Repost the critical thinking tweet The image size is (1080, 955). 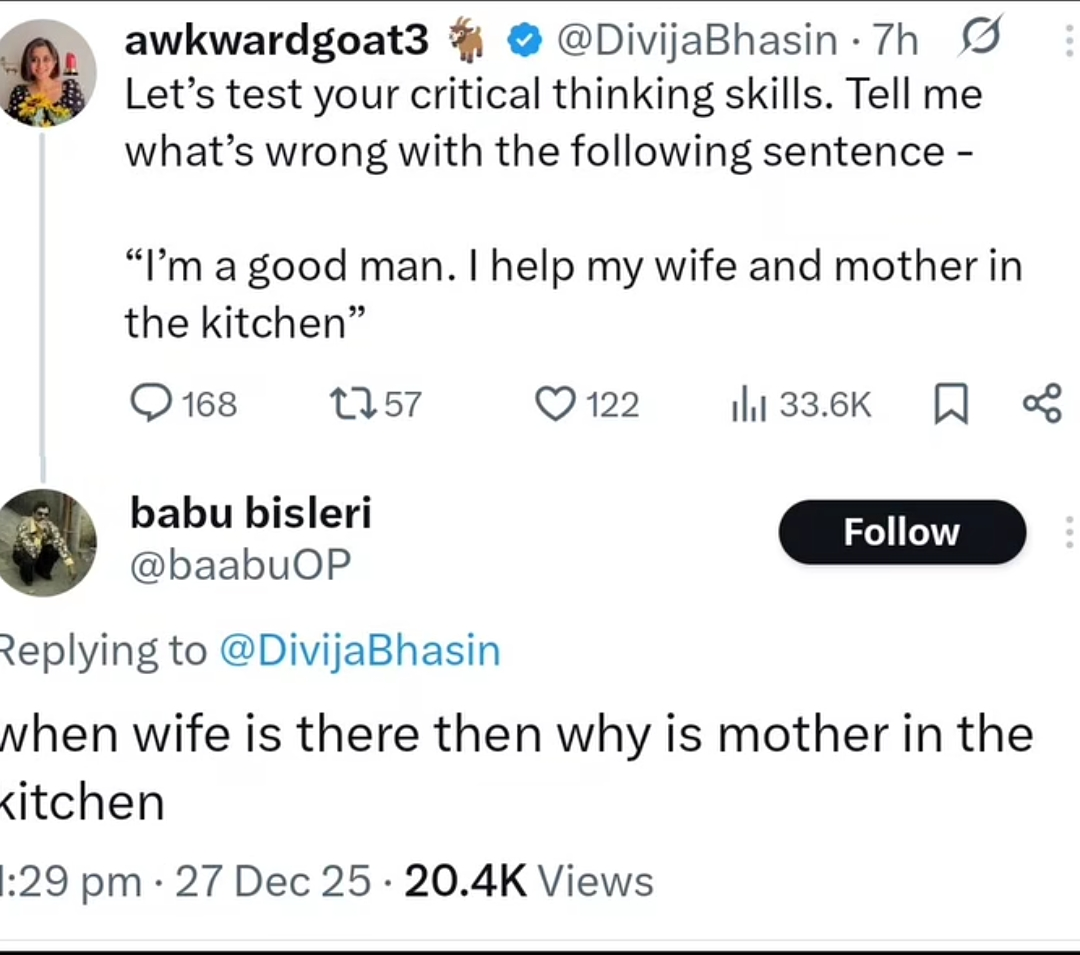tap(351, 404)
